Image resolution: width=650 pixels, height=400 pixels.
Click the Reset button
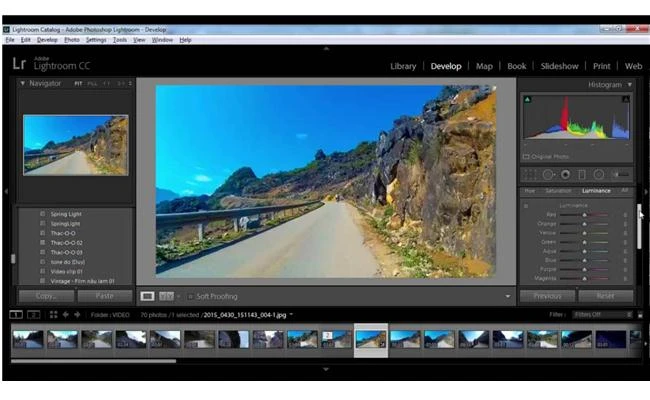(604, 296)
